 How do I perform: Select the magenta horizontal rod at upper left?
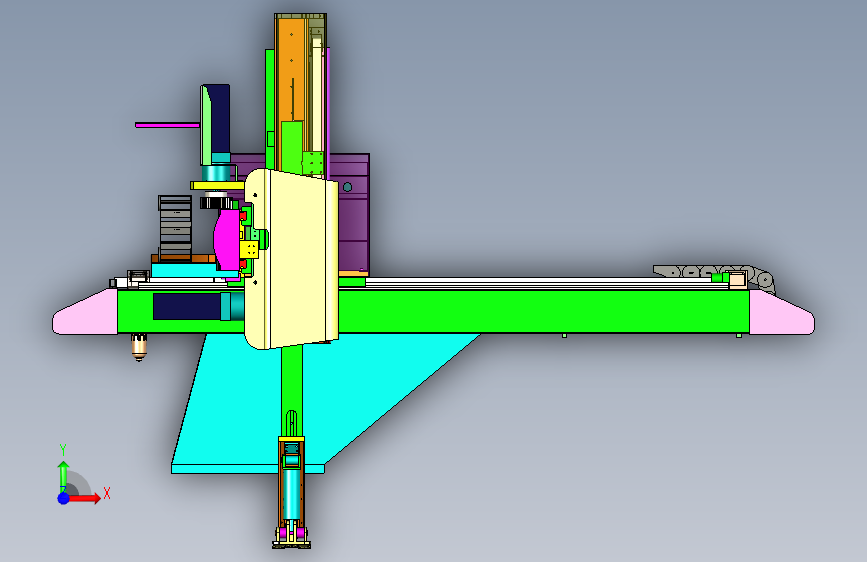pos(168,126)
